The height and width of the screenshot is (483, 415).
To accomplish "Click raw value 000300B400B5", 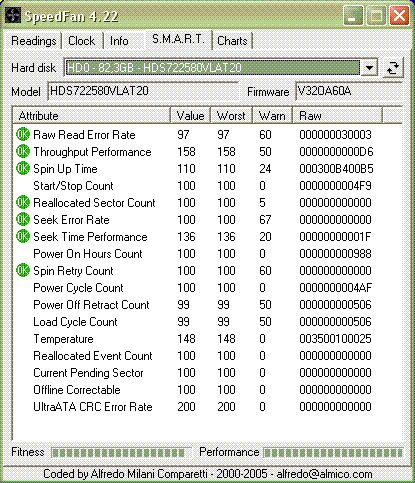I will click(x=336, y=169).
